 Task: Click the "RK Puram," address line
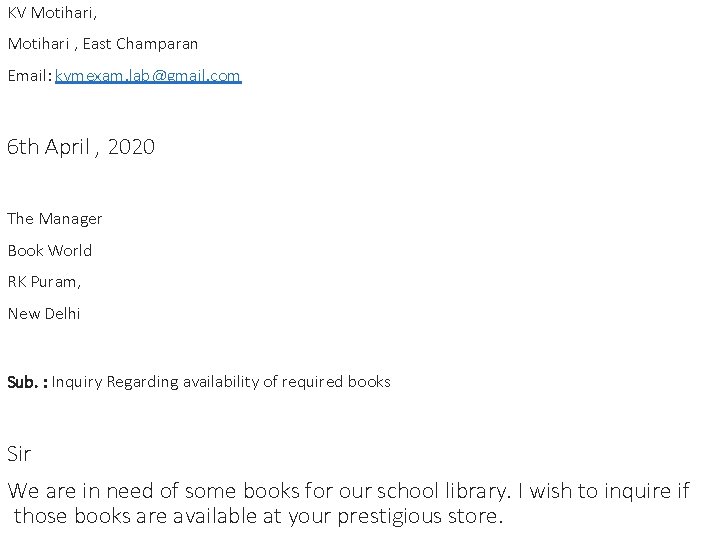[x=44, y=282]
